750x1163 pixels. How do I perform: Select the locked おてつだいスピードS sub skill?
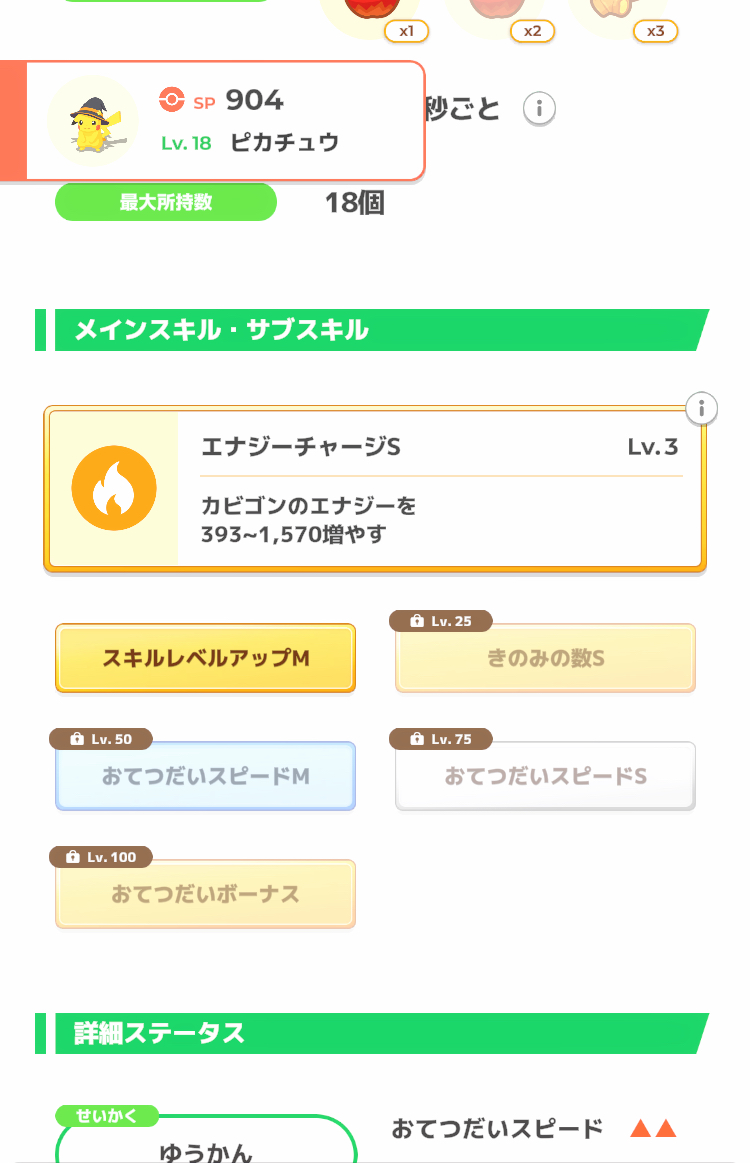tap(545, 777)
